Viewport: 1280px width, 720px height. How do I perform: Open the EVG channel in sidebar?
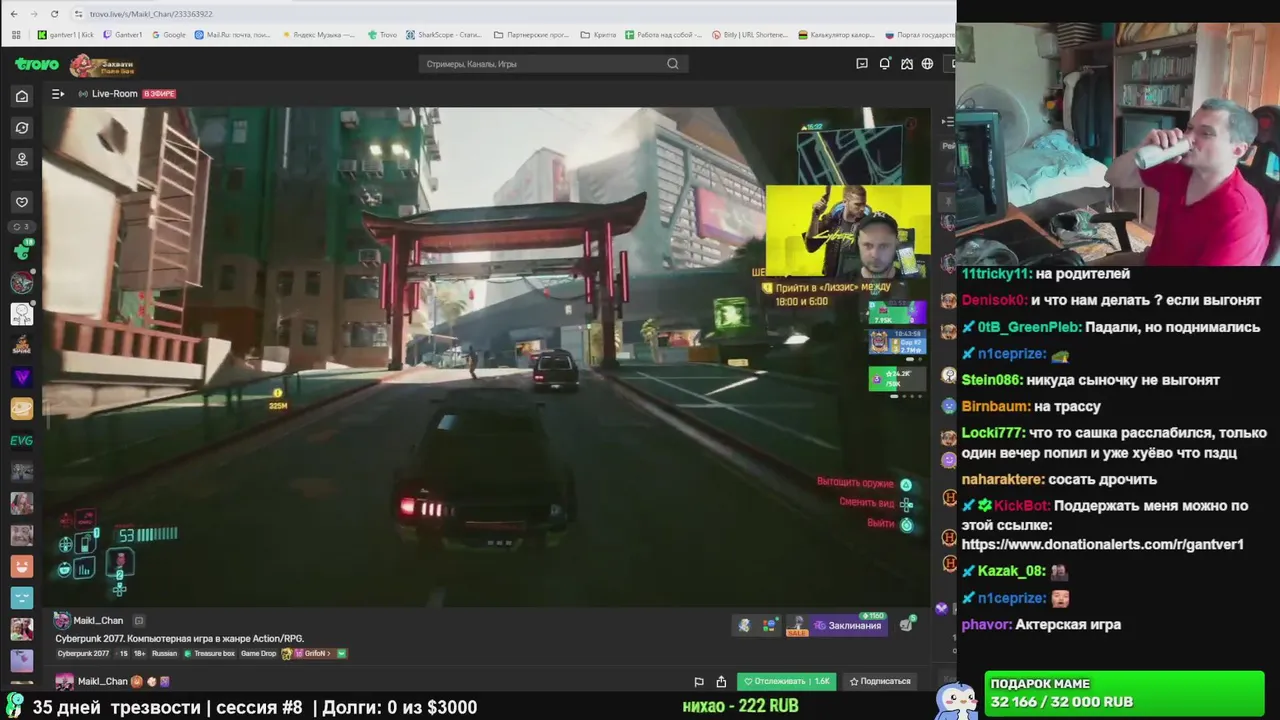pos(22,440)
